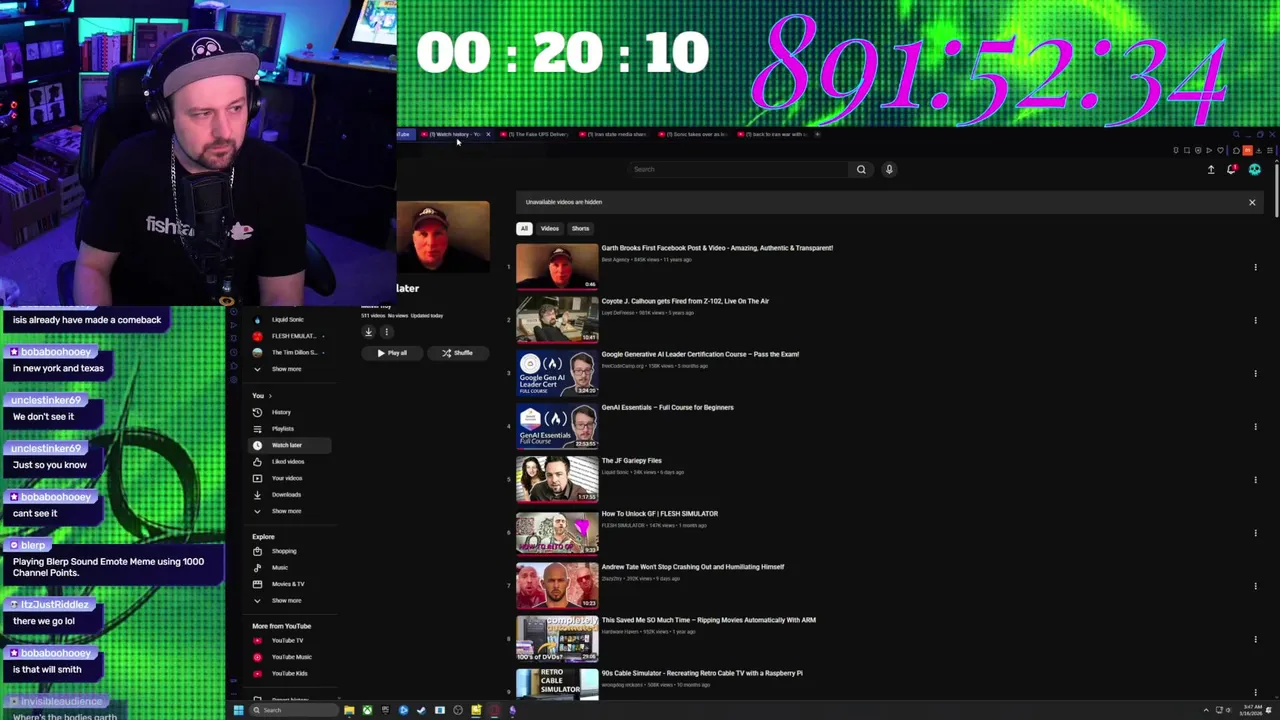Open Garth Brooks First Facebook Post title
Image resolution: width=1280 pixels, height=720 pixels.
(x=717, y=248)
